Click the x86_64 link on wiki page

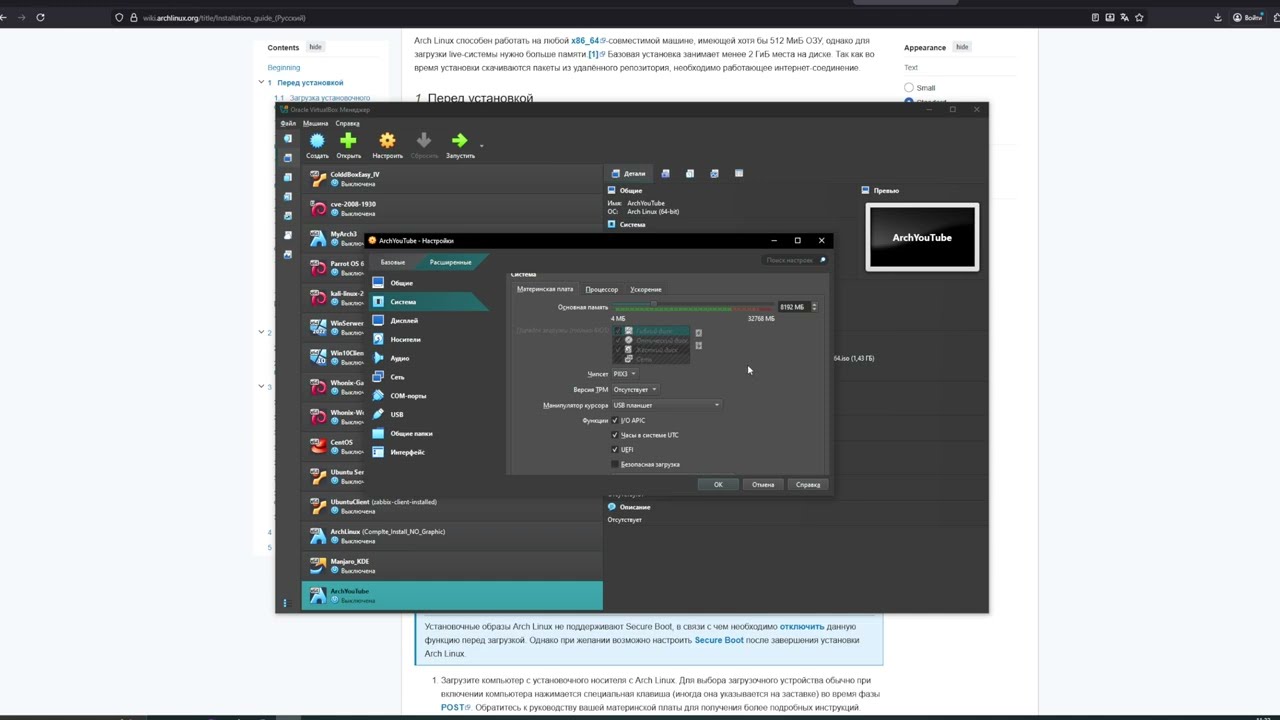pyautogui.click(x=585, y=41)
